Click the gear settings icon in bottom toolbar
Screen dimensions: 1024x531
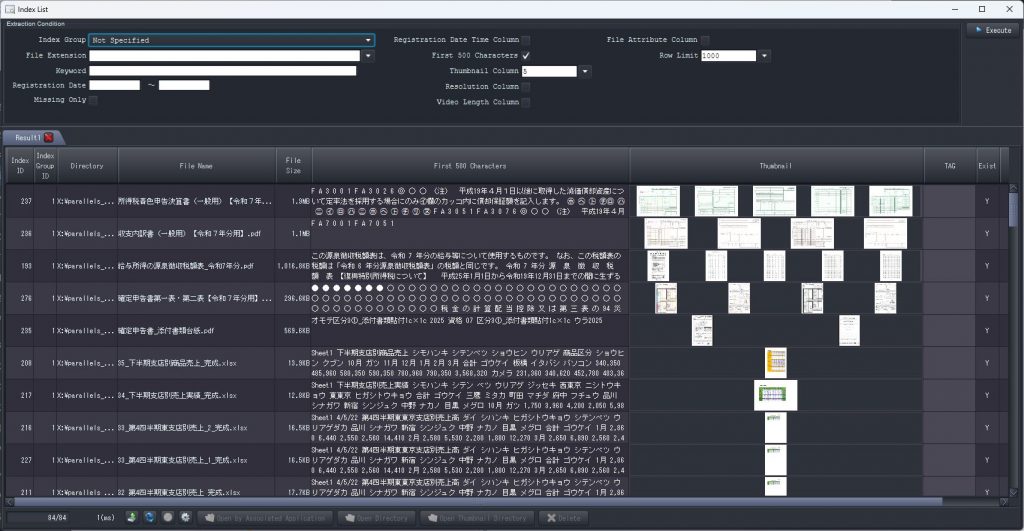pos(185,517)
